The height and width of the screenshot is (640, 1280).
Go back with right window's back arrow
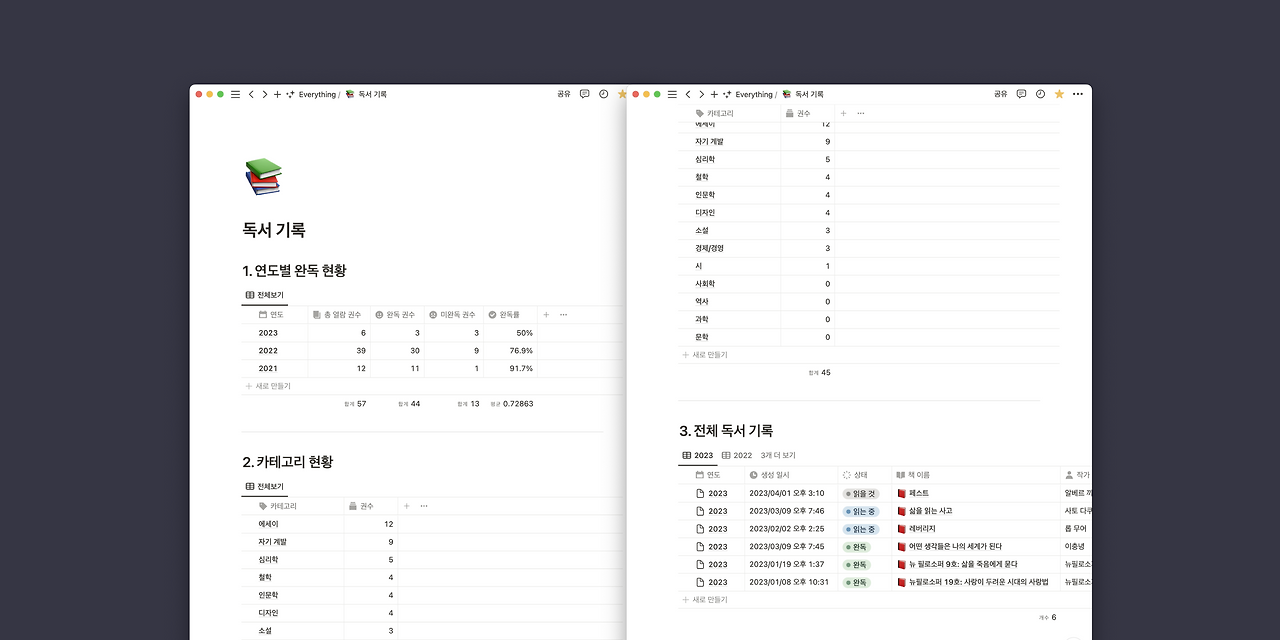click(x=688, y=94)
